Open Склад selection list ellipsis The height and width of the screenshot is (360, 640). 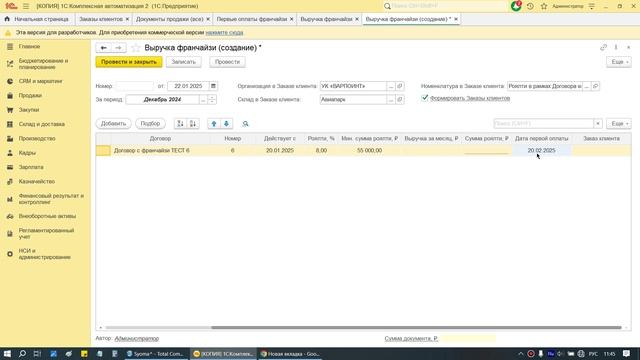point(391,100)
